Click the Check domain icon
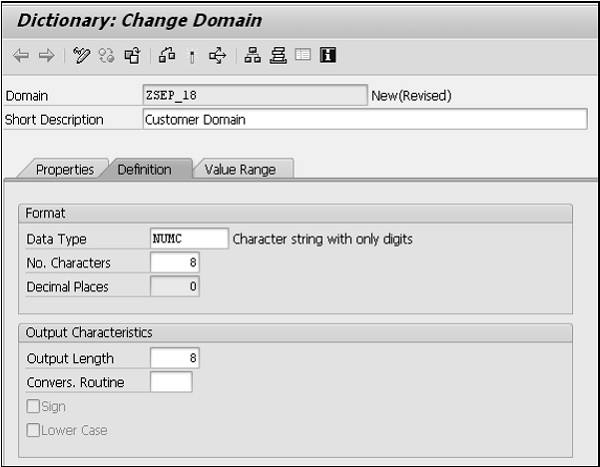Screen dimensions: 600x467 (x=167, y=55)
